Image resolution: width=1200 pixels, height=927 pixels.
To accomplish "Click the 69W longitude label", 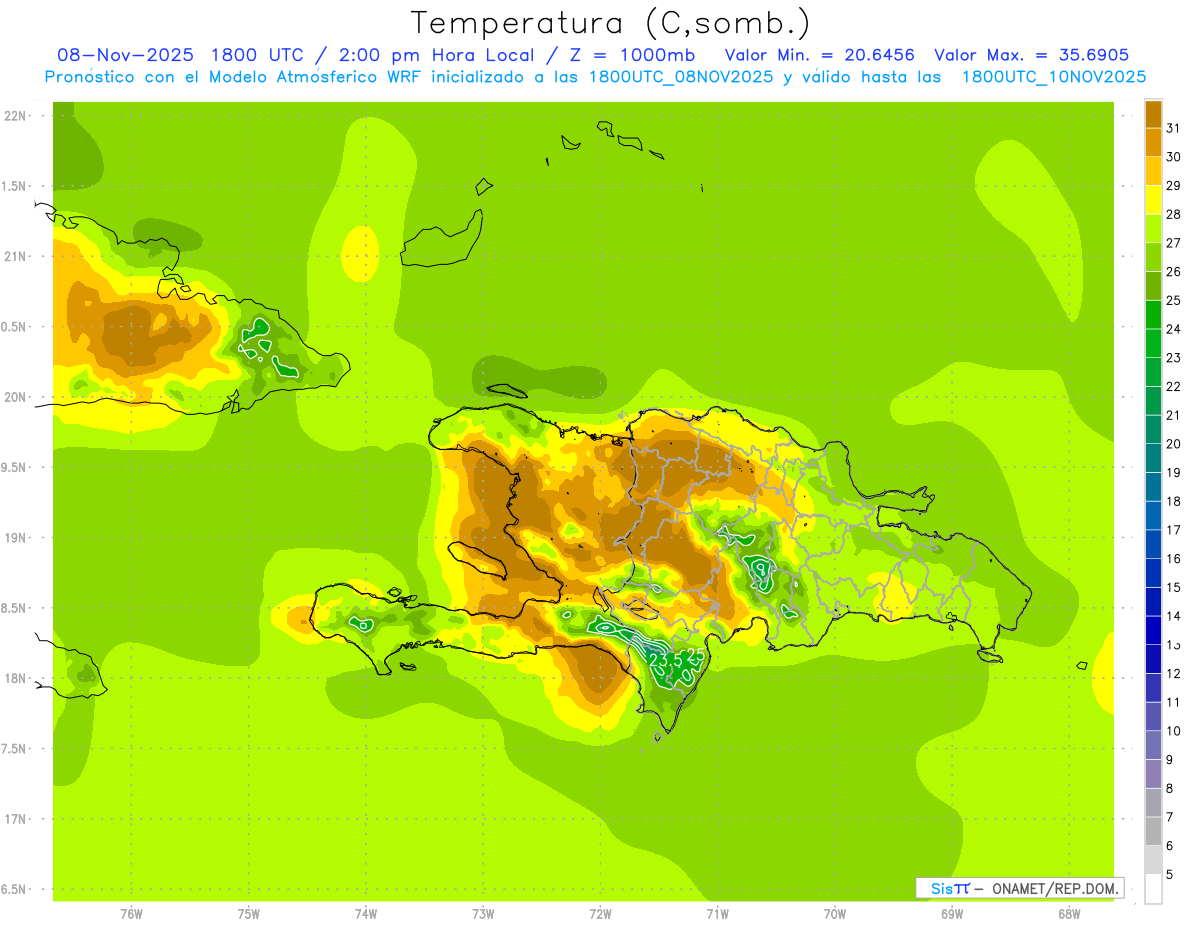I will point(952,913).
